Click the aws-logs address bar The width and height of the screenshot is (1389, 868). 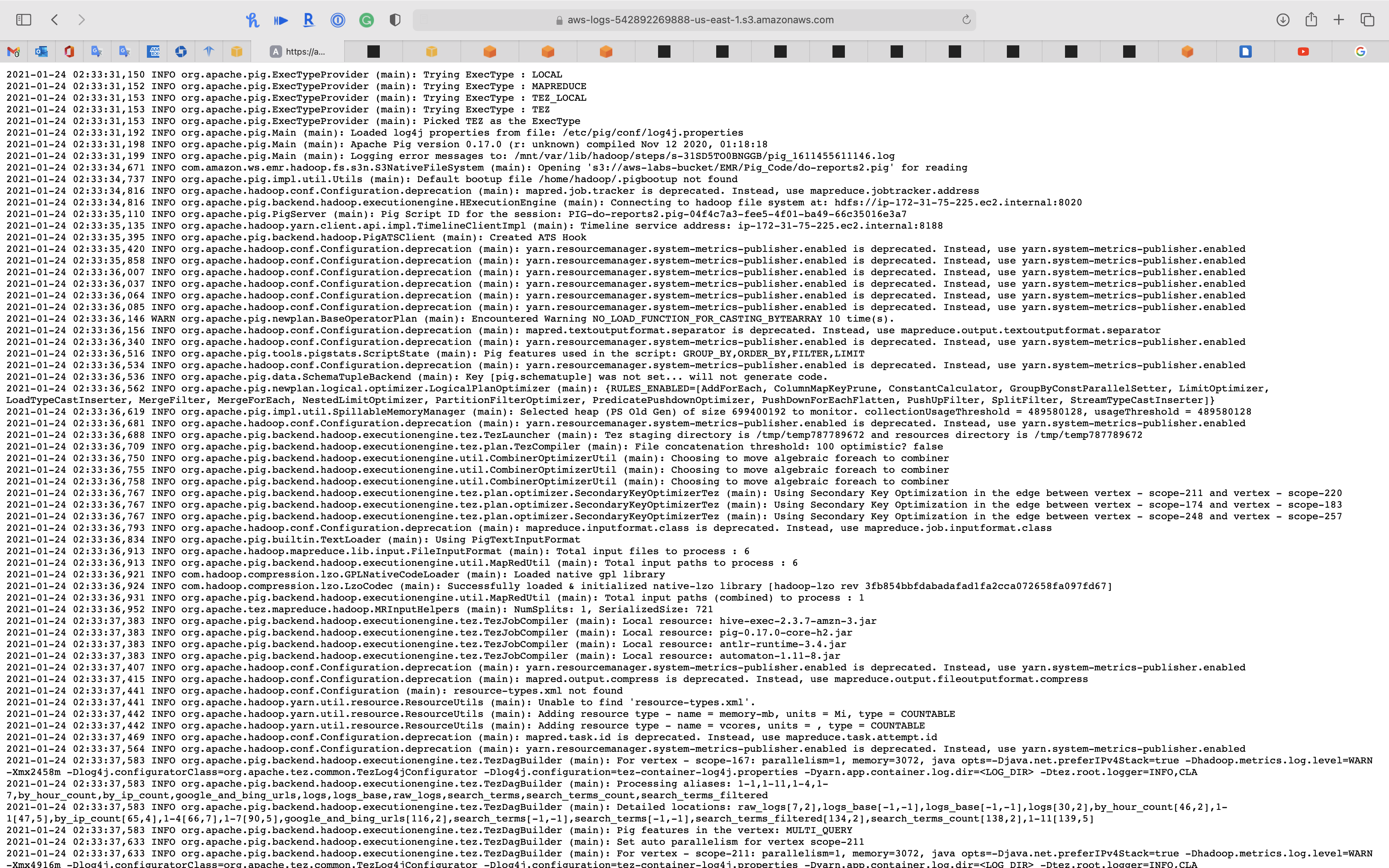click(694, 20)
